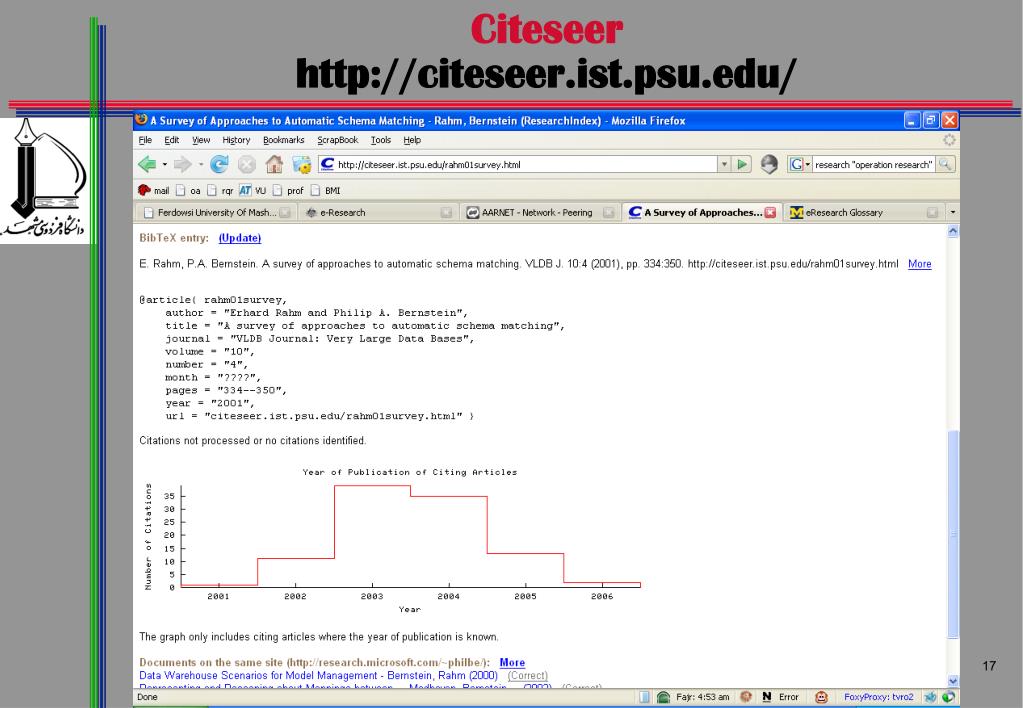Open the oa bookmark
Image resolution: width=1023 pixels, height=708 pixels.
point(188,191)
